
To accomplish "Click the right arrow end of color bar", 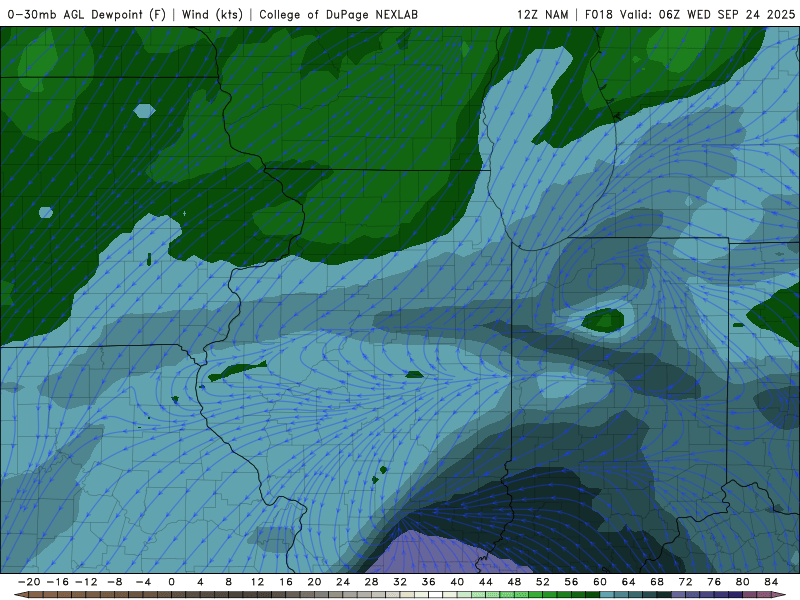I will point(780,595).
